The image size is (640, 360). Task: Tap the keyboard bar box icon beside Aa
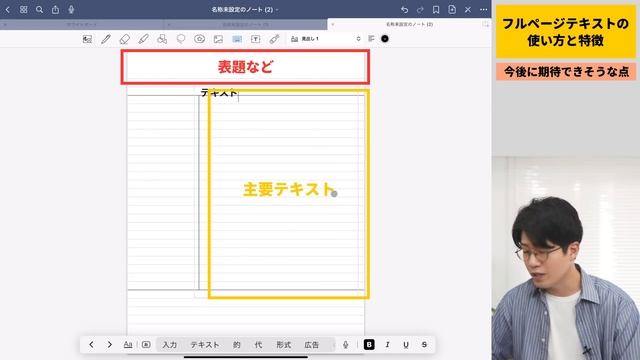(x=146, y=344)
